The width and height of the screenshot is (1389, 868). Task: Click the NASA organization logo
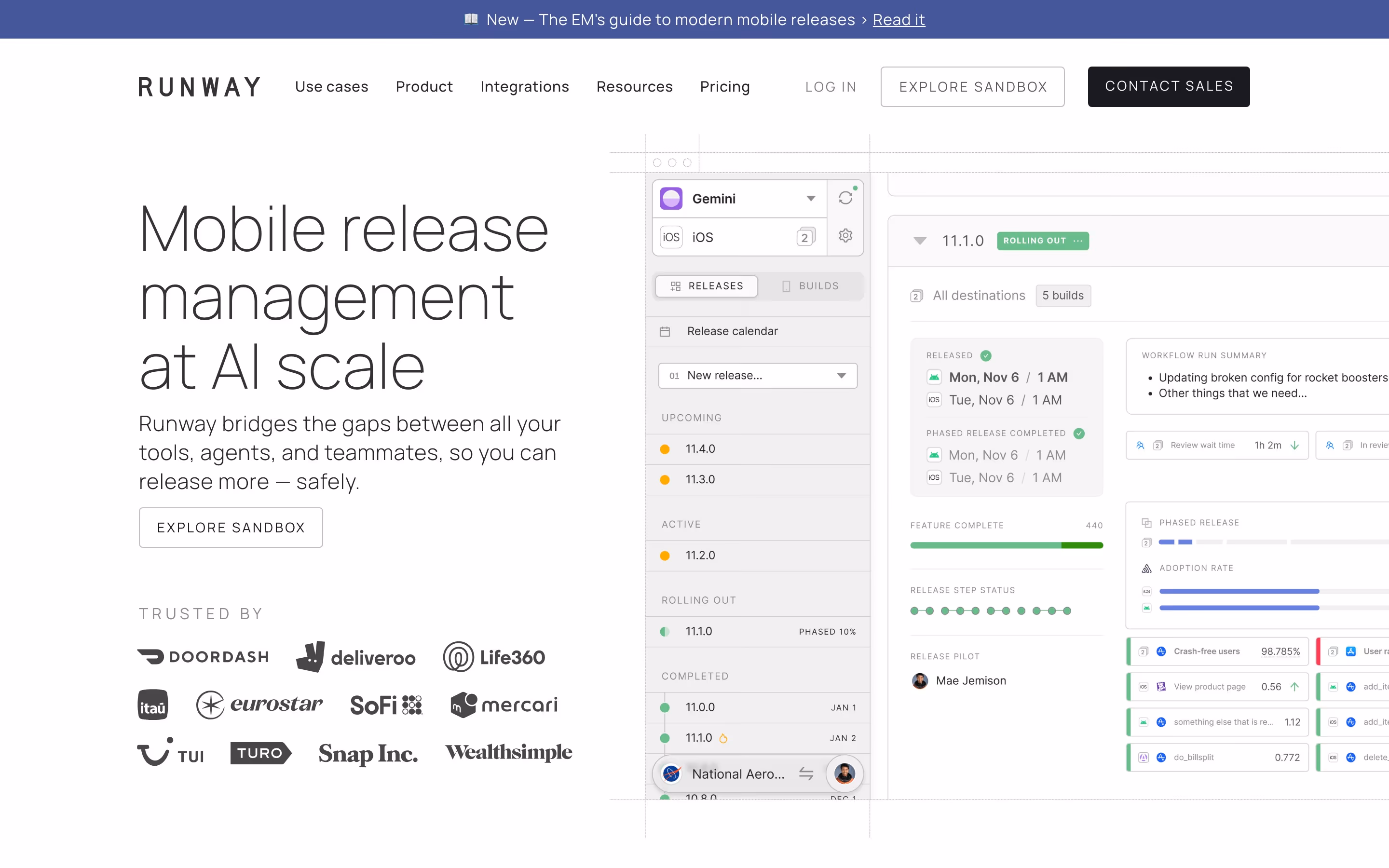pyautogui.click(x=671, y=774)
